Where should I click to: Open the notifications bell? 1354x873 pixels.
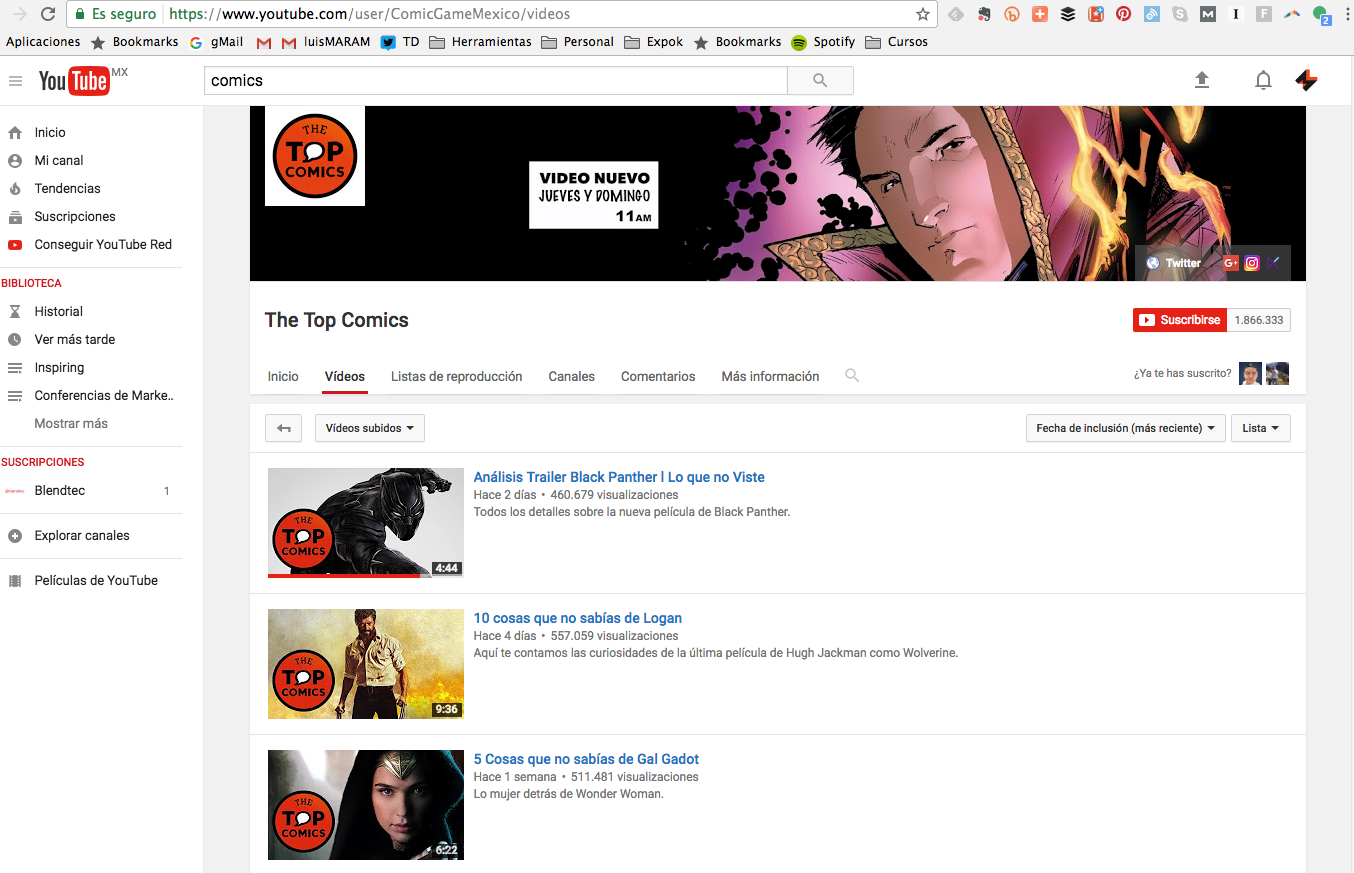(x=1263, y=80)
